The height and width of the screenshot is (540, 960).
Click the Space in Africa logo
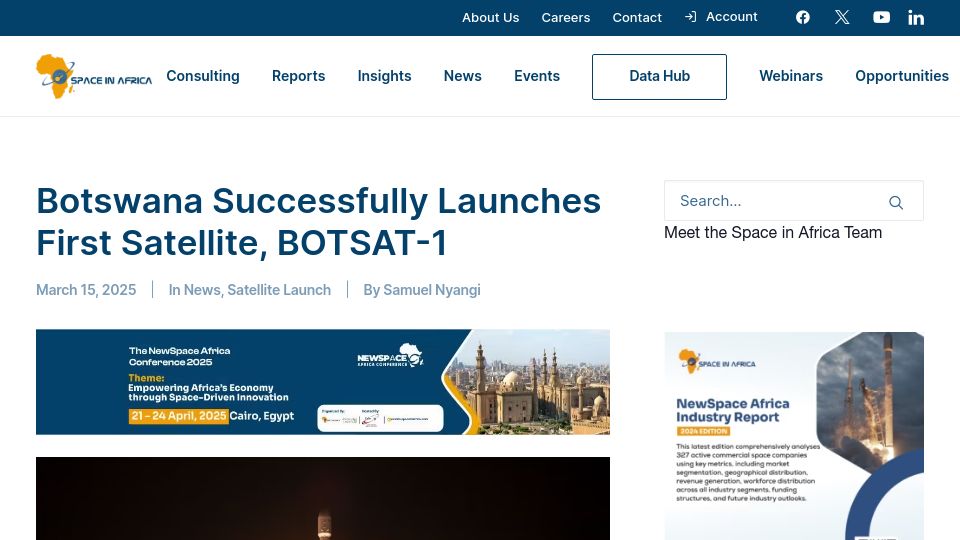coord(94,77)
